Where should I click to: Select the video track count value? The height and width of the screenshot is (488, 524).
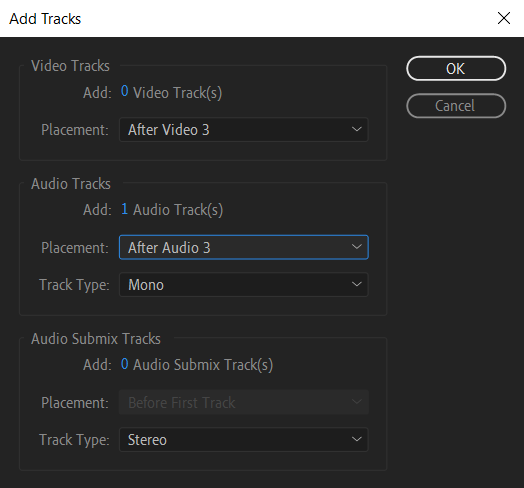pos(124,91)
